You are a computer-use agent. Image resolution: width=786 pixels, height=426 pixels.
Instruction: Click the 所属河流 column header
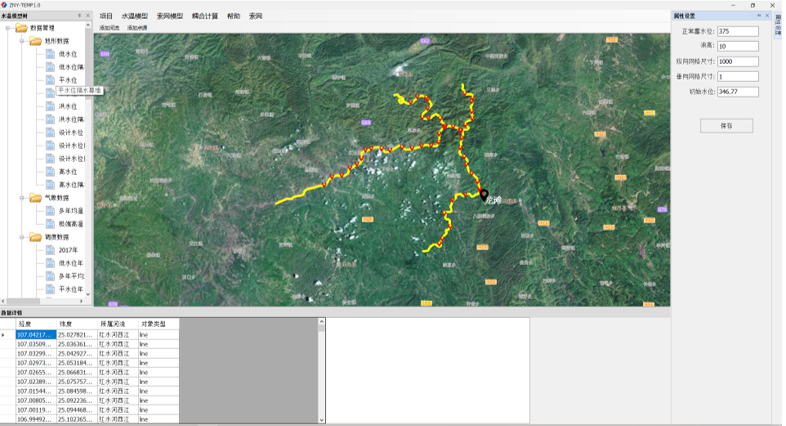point(118,324)
